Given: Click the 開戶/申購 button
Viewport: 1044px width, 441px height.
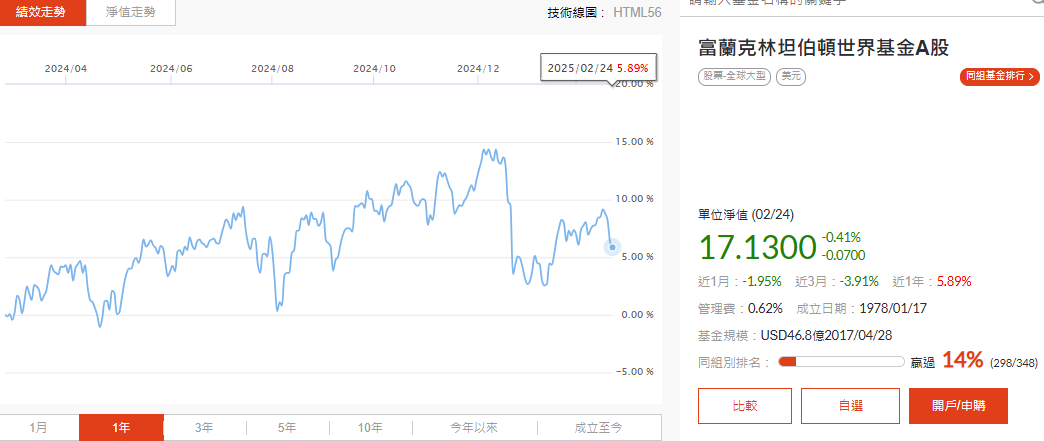Looking at the screenshot, I should coord(958,406).
